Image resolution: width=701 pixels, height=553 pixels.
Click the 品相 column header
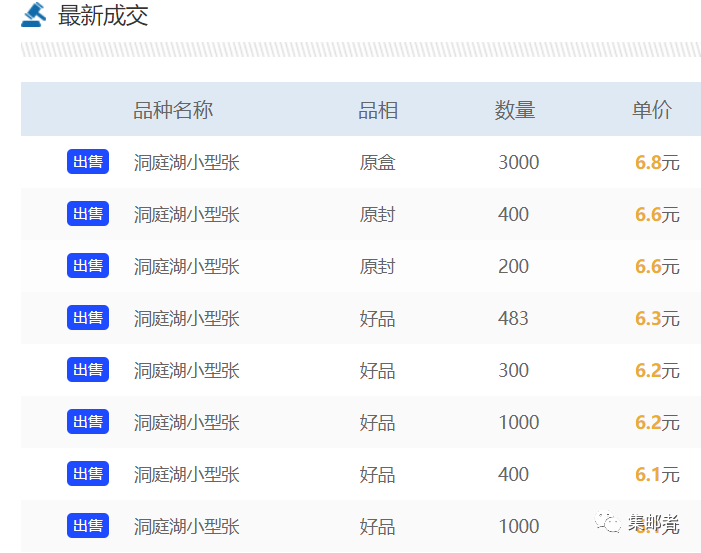click(x=378, y=110)
